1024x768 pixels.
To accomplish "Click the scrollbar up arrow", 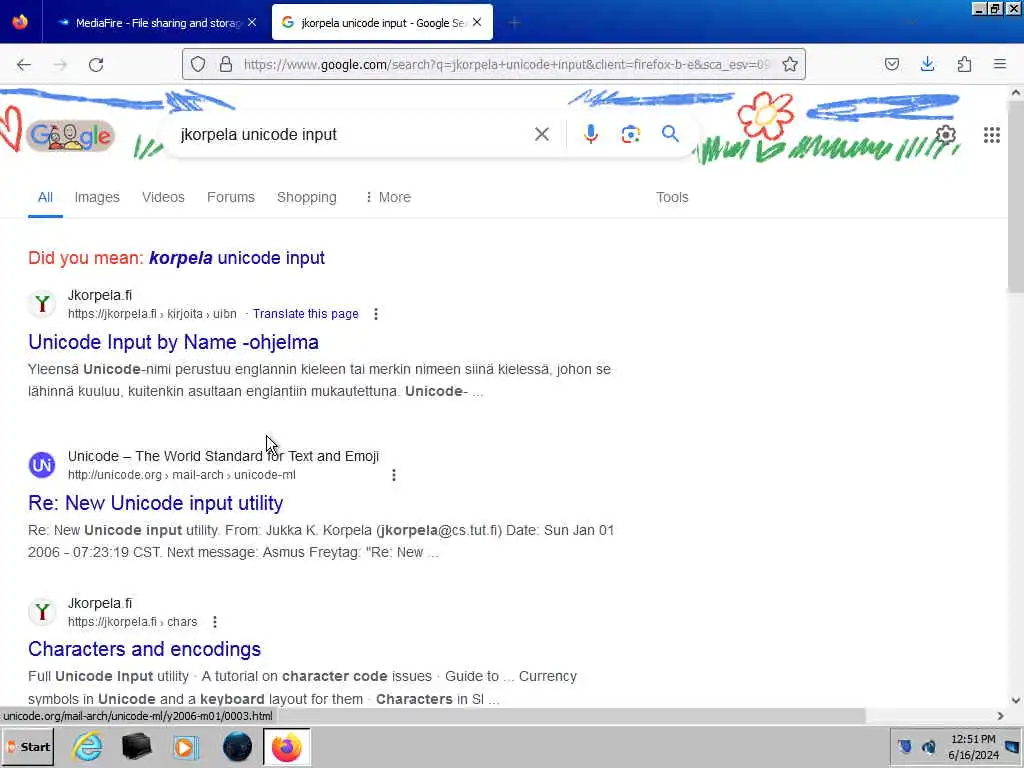I will [x=1015, y=93].
